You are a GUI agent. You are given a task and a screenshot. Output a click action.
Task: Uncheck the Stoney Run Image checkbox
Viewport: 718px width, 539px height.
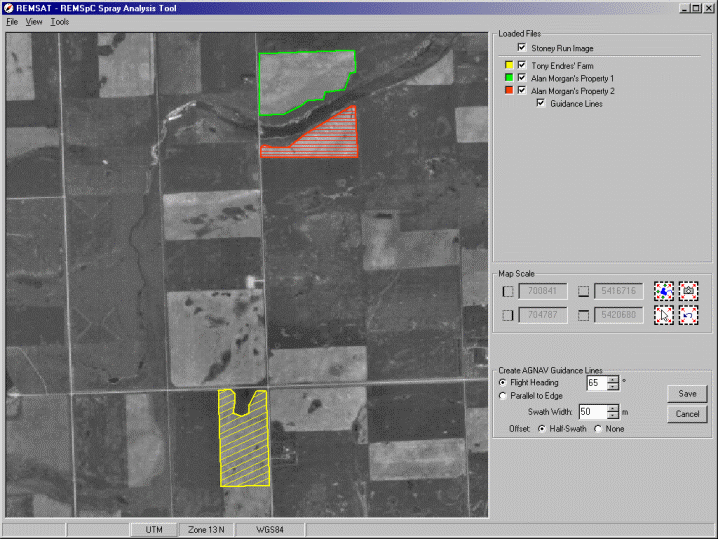pyautogui.click(x=521, y=47)
